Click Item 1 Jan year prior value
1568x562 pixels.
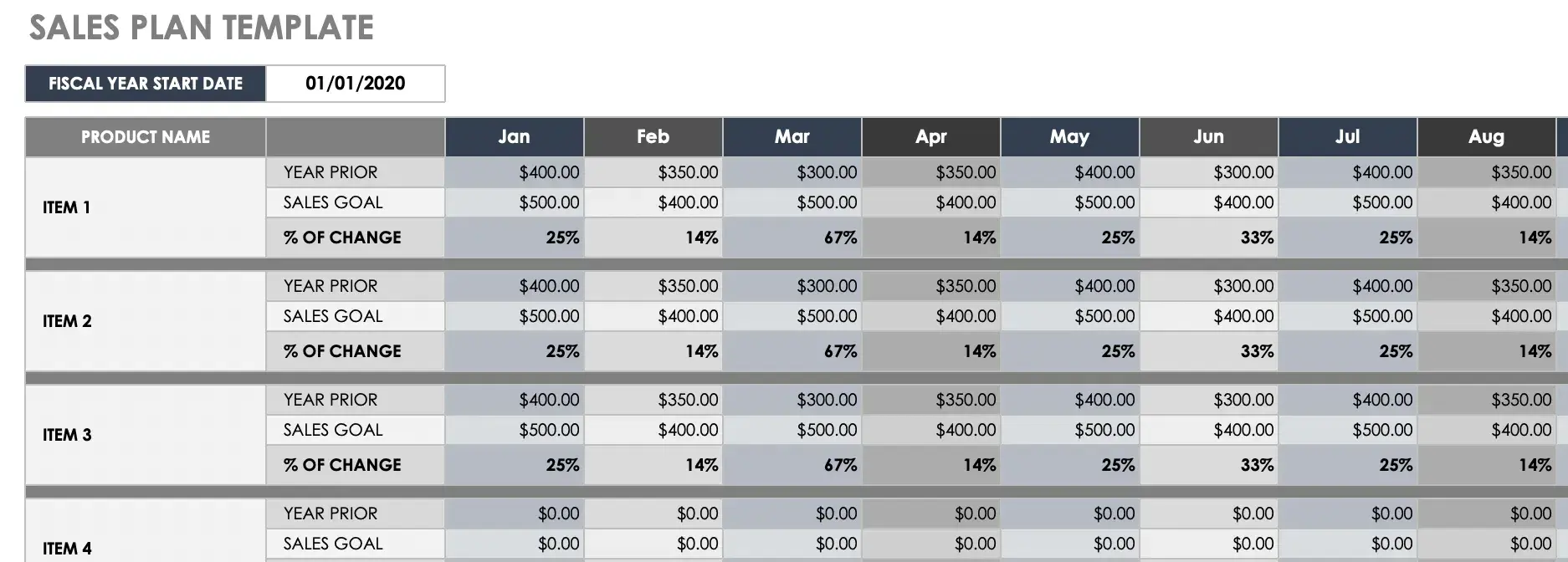(515, 172)
